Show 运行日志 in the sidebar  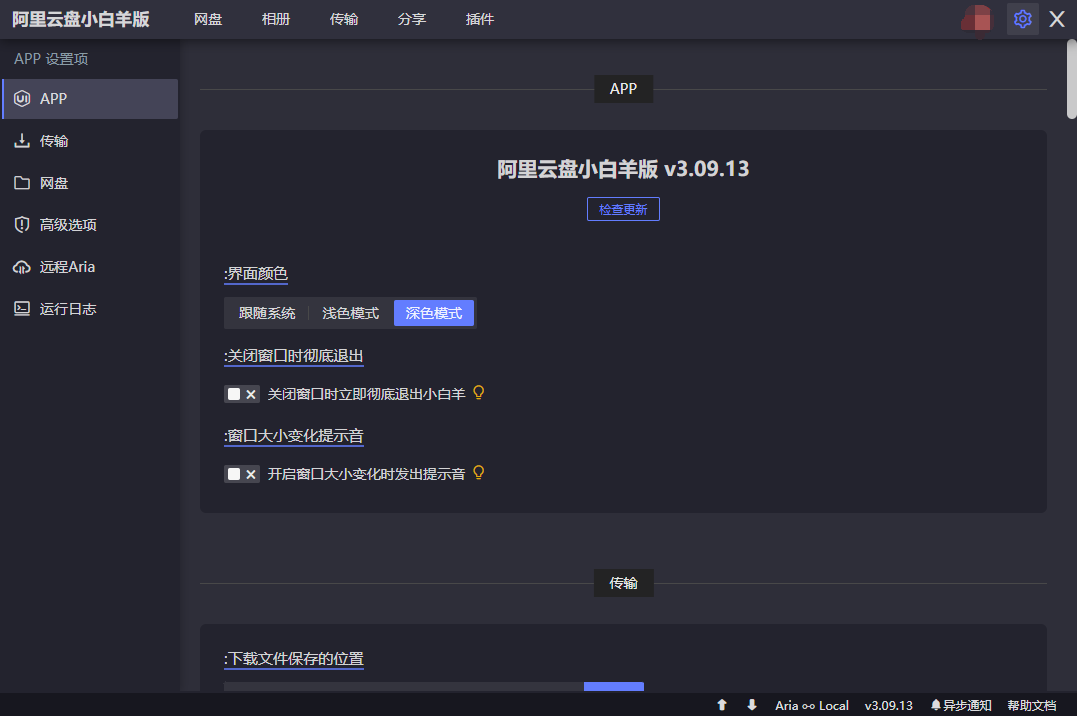[90, 309]
